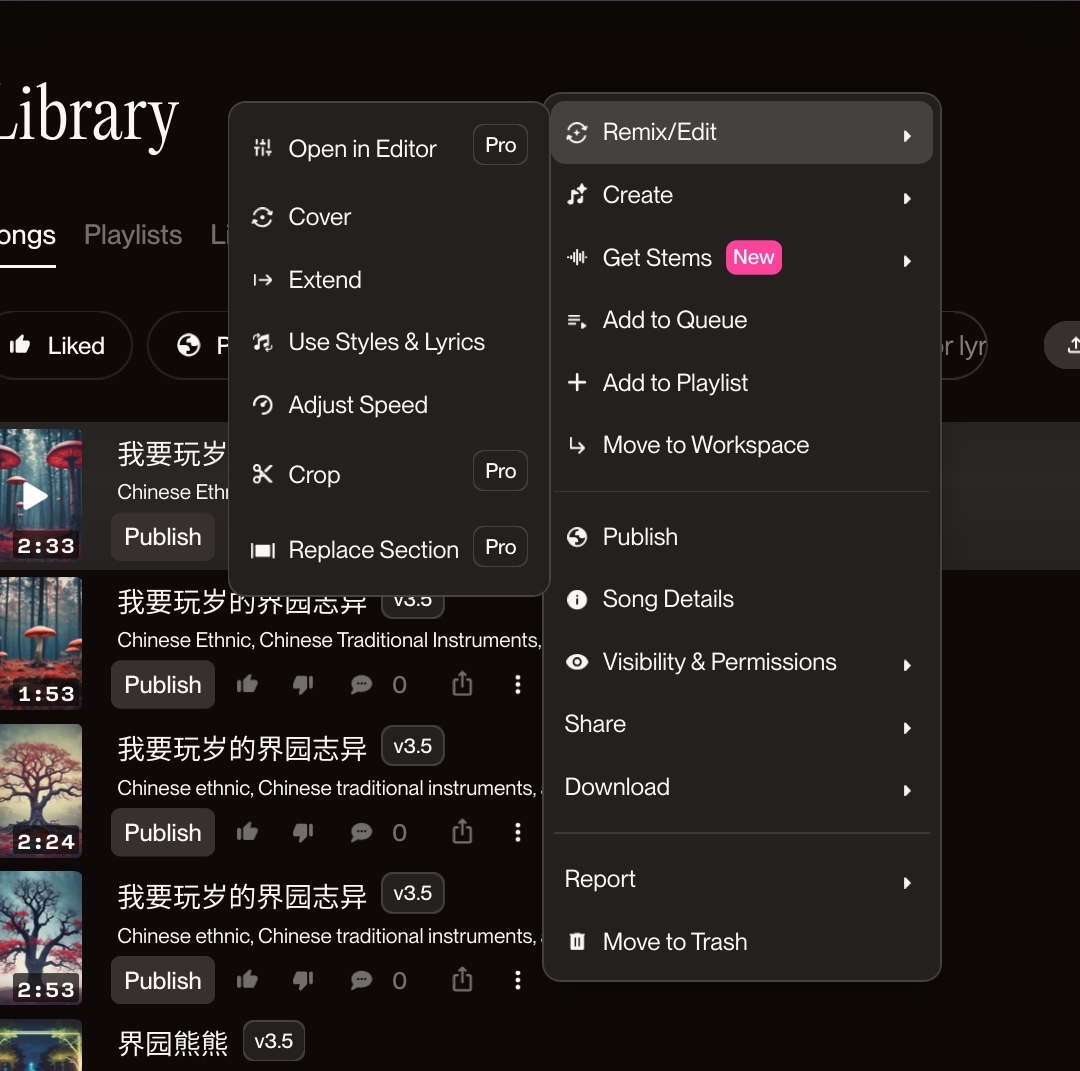Select Adjust Speed
Viewport: 1080px width, 1071px height.
pos(389,405)
